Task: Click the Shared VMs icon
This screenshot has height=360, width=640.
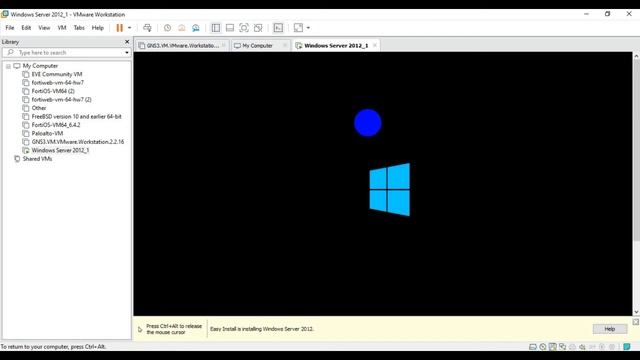Action: pos(17,159)
